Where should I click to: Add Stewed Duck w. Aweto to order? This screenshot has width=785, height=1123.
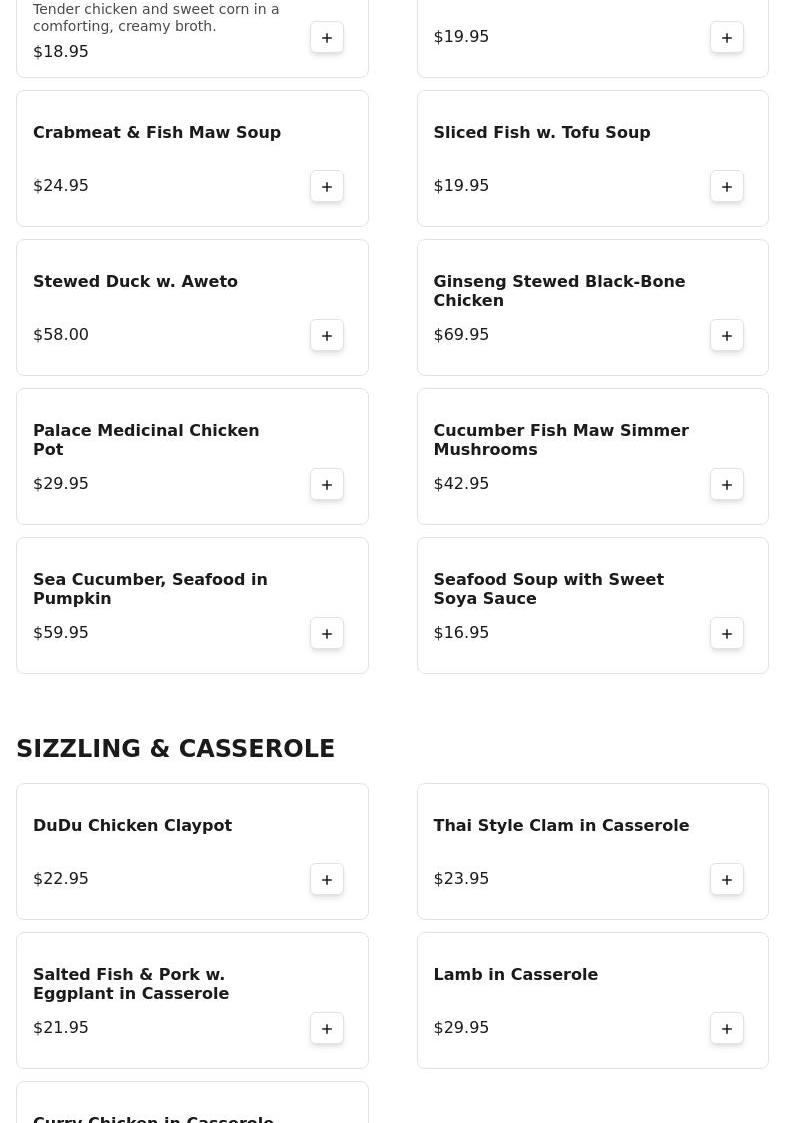(327, 335)
